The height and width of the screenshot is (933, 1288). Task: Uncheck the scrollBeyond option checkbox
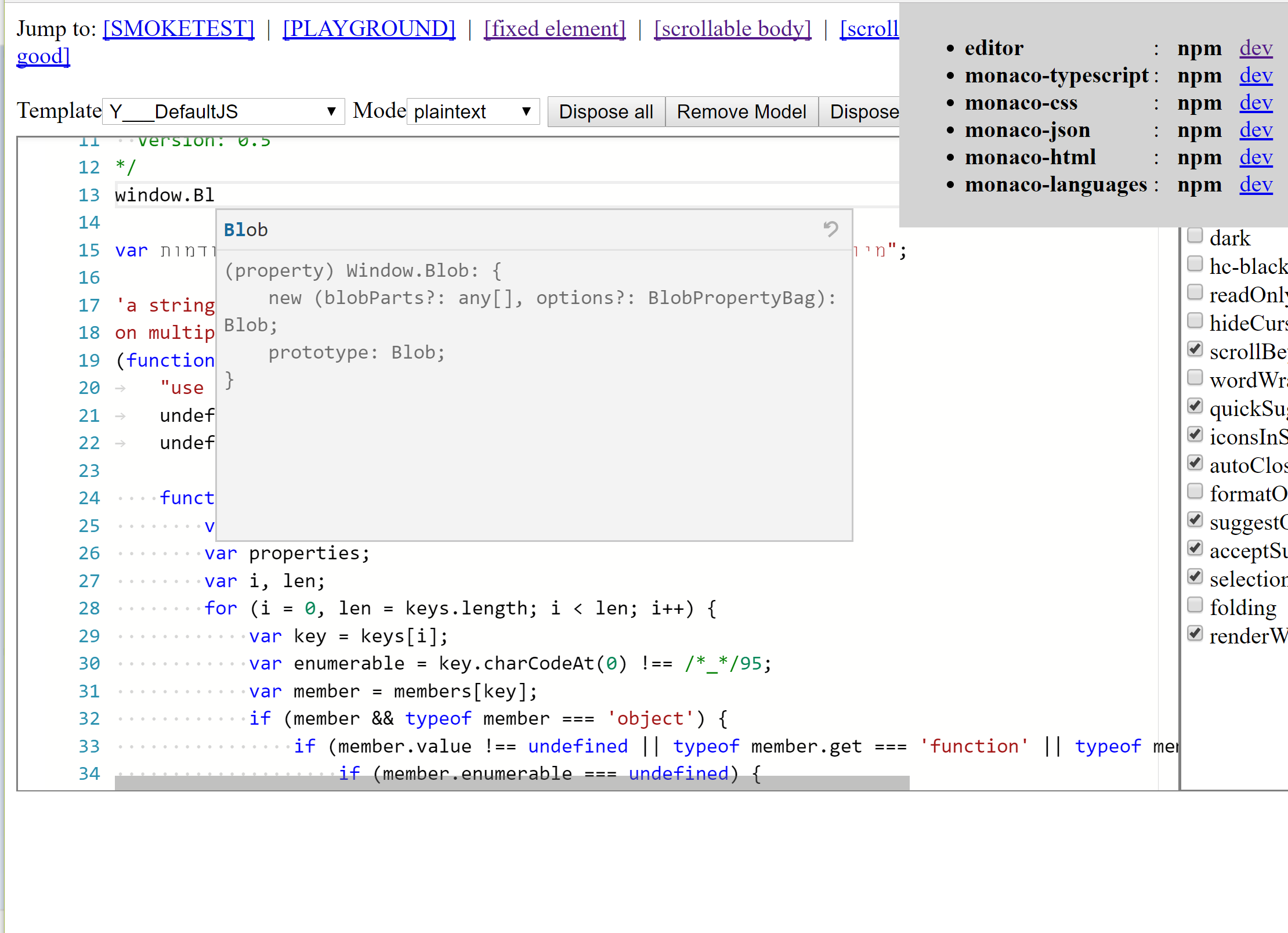(x=1195, y=349)
